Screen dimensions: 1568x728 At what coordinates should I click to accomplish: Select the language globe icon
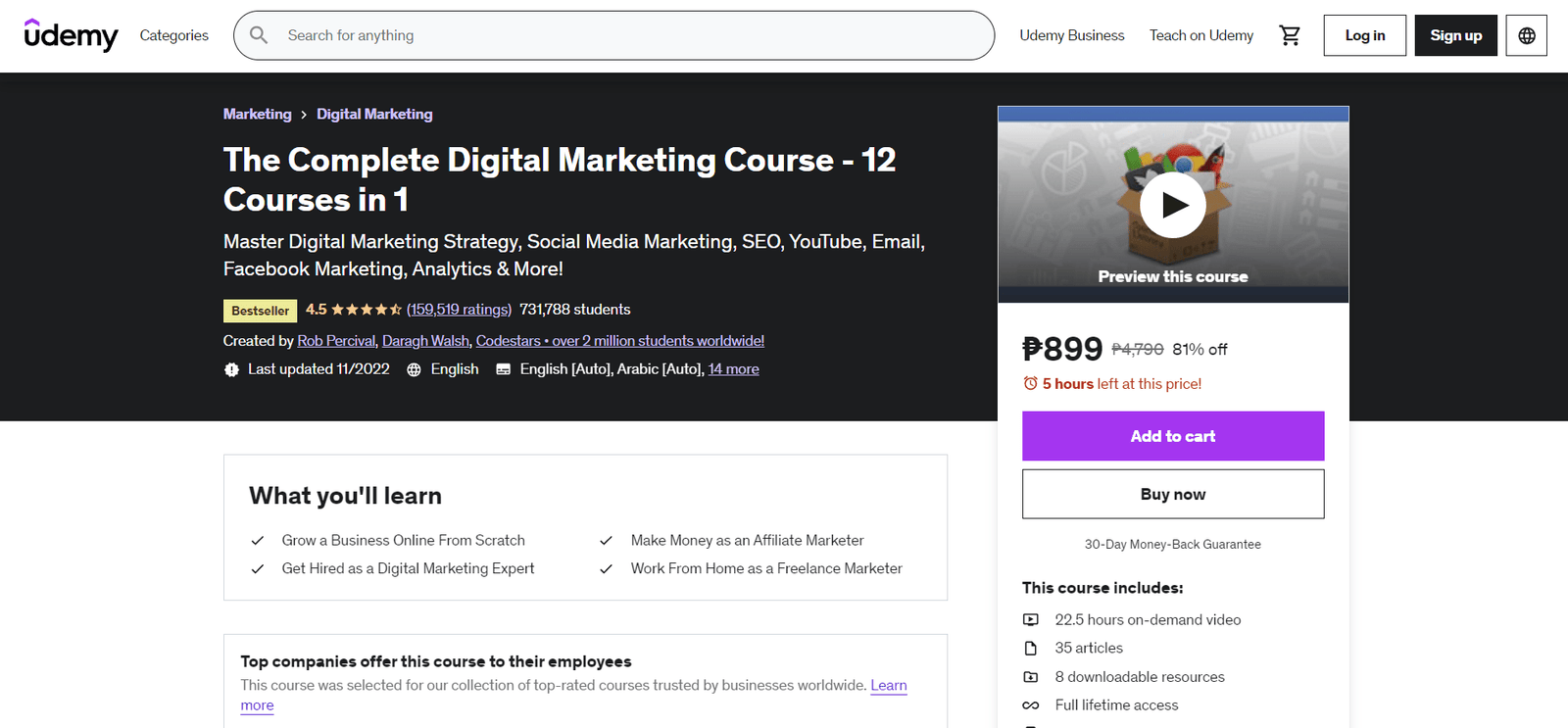[x=1526, y=35]
